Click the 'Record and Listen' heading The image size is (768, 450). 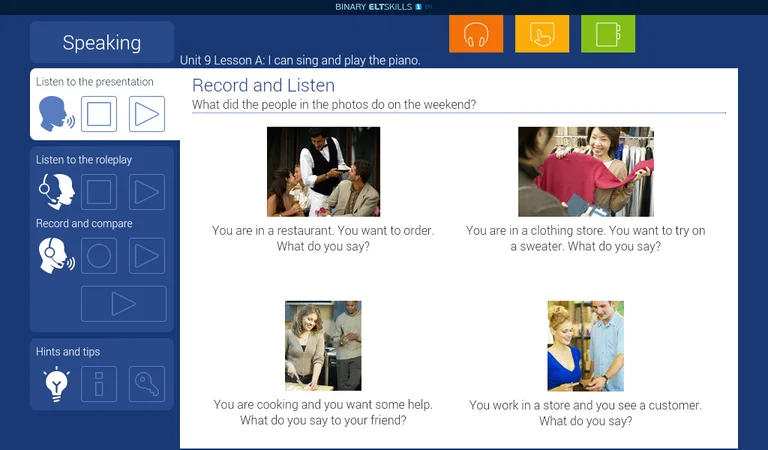tap(264, 85)
